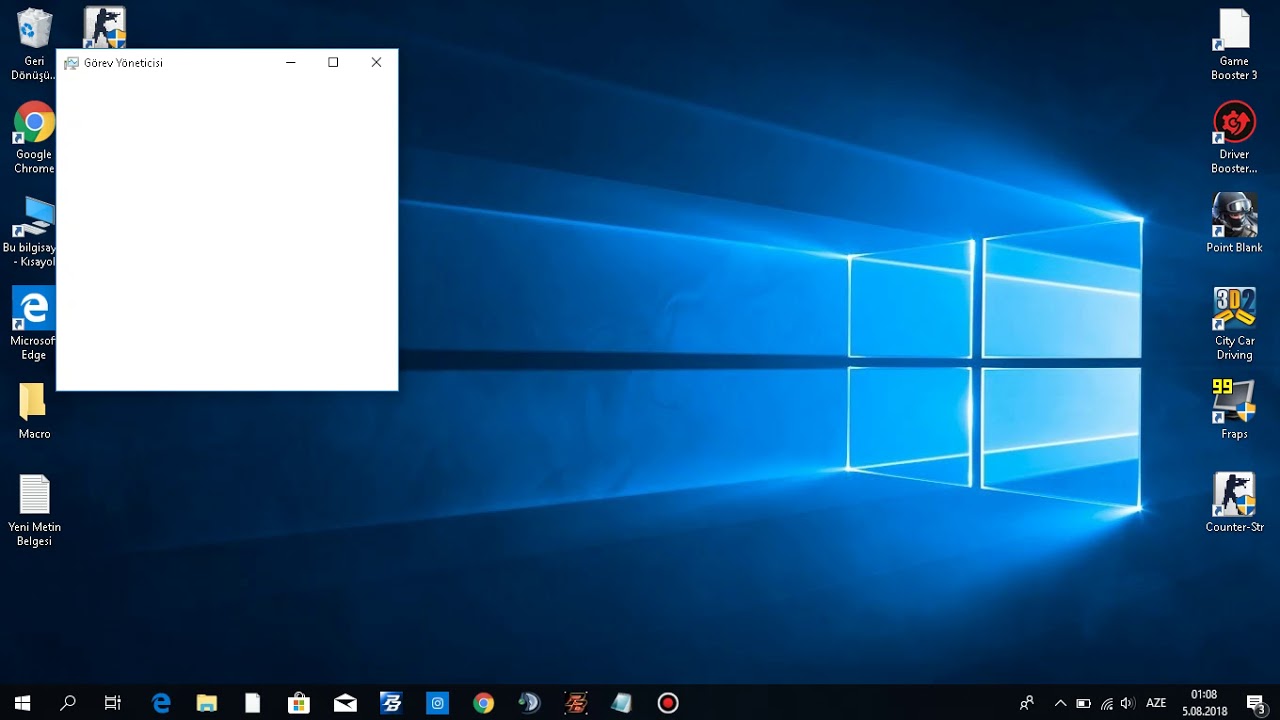The width and height of the screenshot is (1280, 720).
Task: Click the Görev Yöneticisi title bar icon
Action: click(x=71, y=63)
